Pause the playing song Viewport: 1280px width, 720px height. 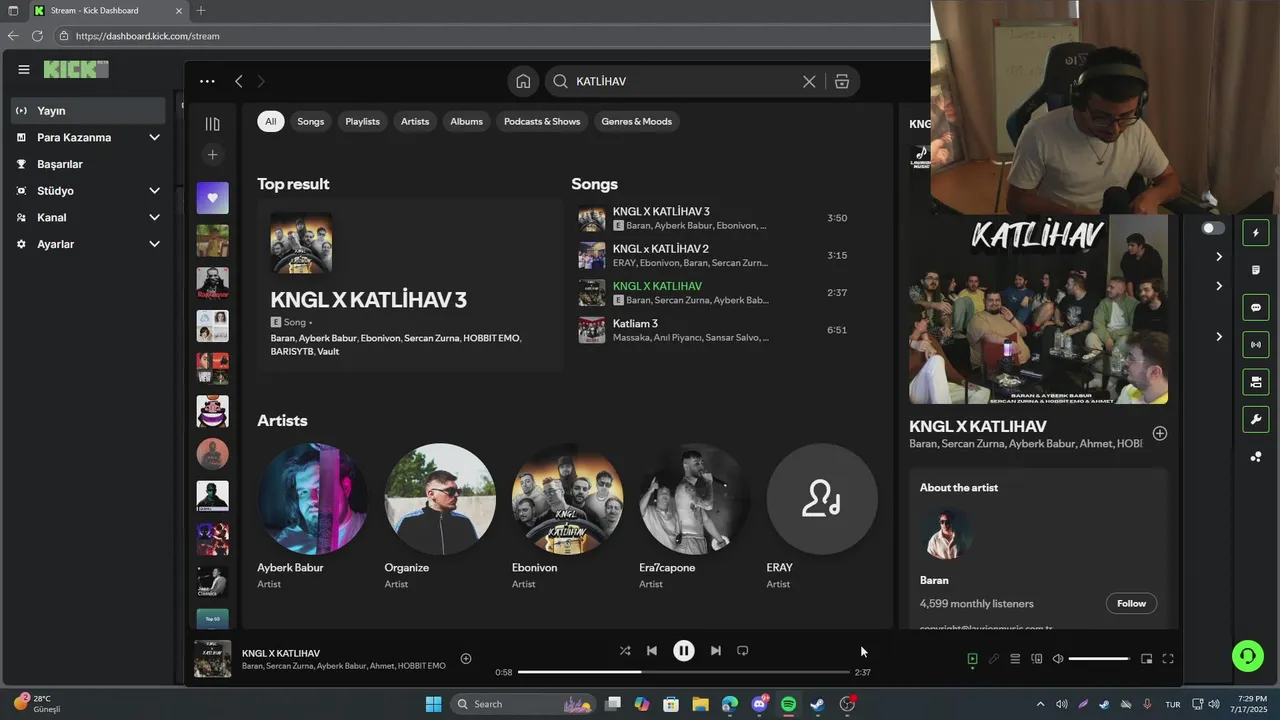point(684,651)
